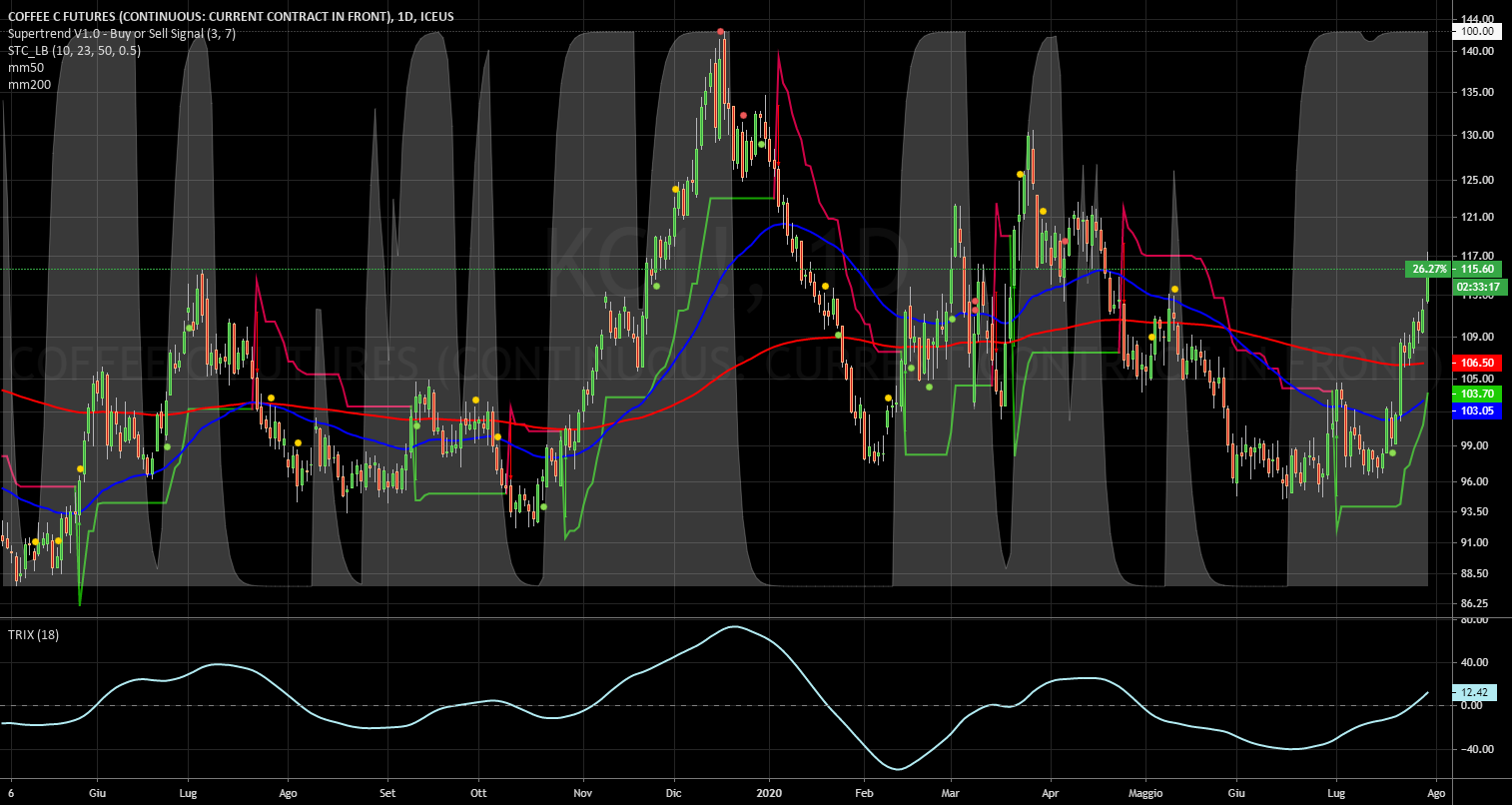Click the Feb month on time axis
The width and height of the screenshot is (1512, 805).
click(x=865, y=794)
